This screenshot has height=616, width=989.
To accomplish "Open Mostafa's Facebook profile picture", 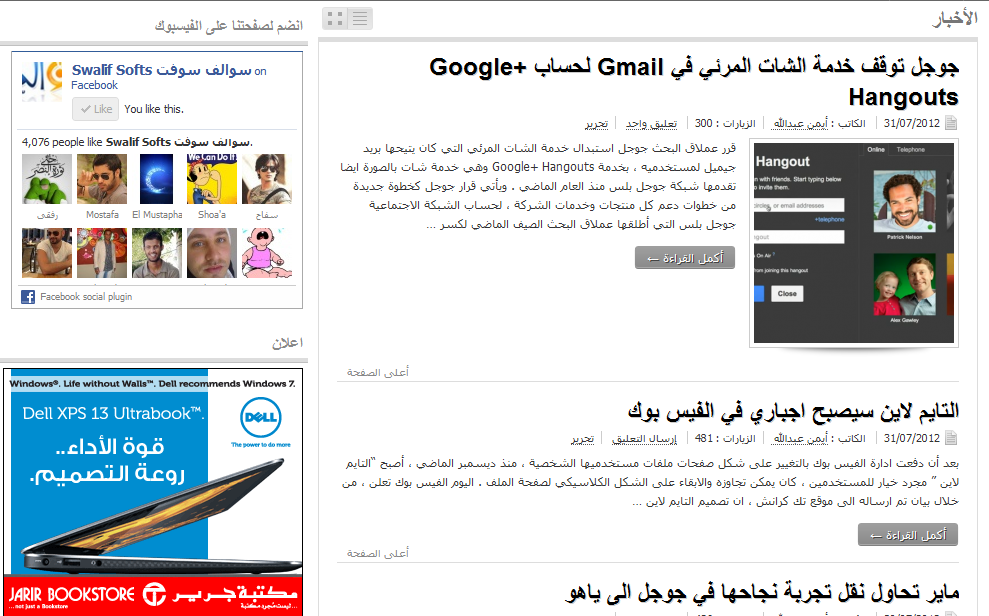I will 102,180.
